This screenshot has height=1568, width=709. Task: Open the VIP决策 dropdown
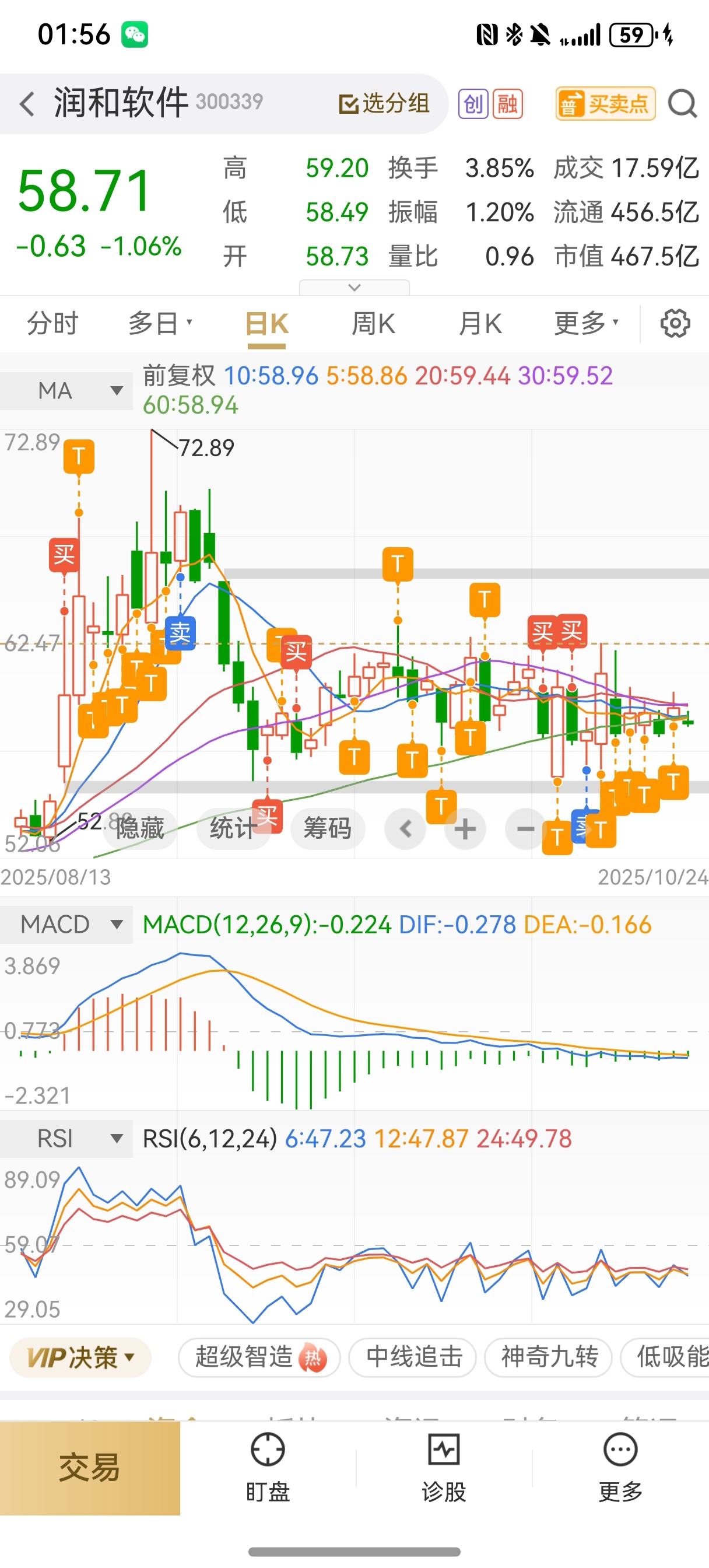[80, 1357]
